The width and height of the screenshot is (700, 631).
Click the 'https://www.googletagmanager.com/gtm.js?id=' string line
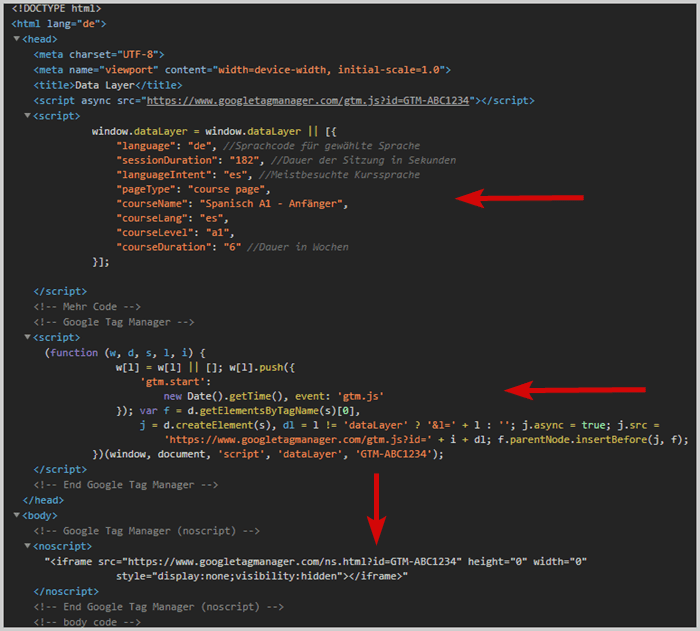point(426,440)
